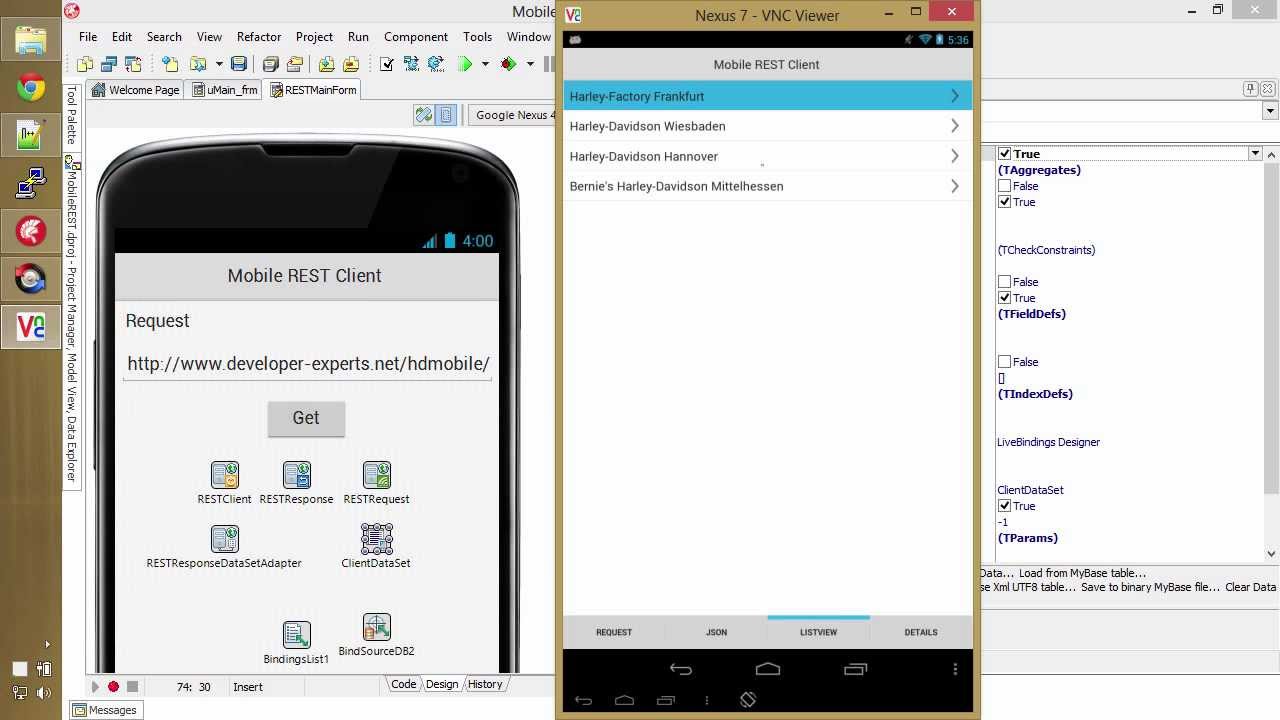Click the macro playback triangle in status bar
Viewport: 1280px width, 720px height.
tap(96, 687)
